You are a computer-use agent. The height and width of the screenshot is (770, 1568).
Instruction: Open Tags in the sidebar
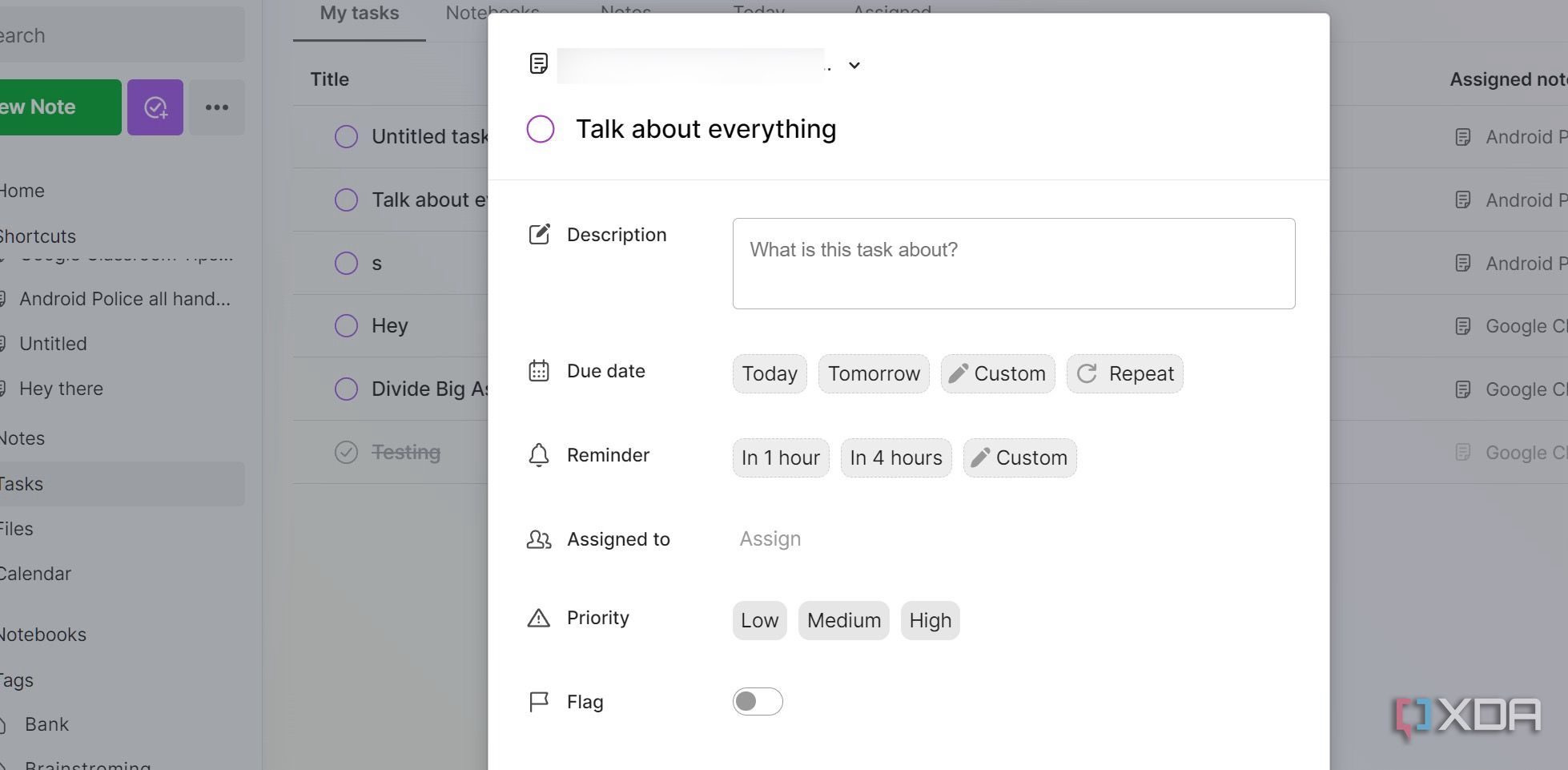point(17,680)
